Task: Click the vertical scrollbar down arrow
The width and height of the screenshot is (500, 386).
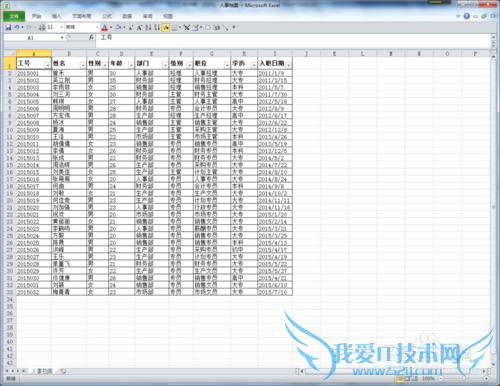Action: (x=493, y=365)
